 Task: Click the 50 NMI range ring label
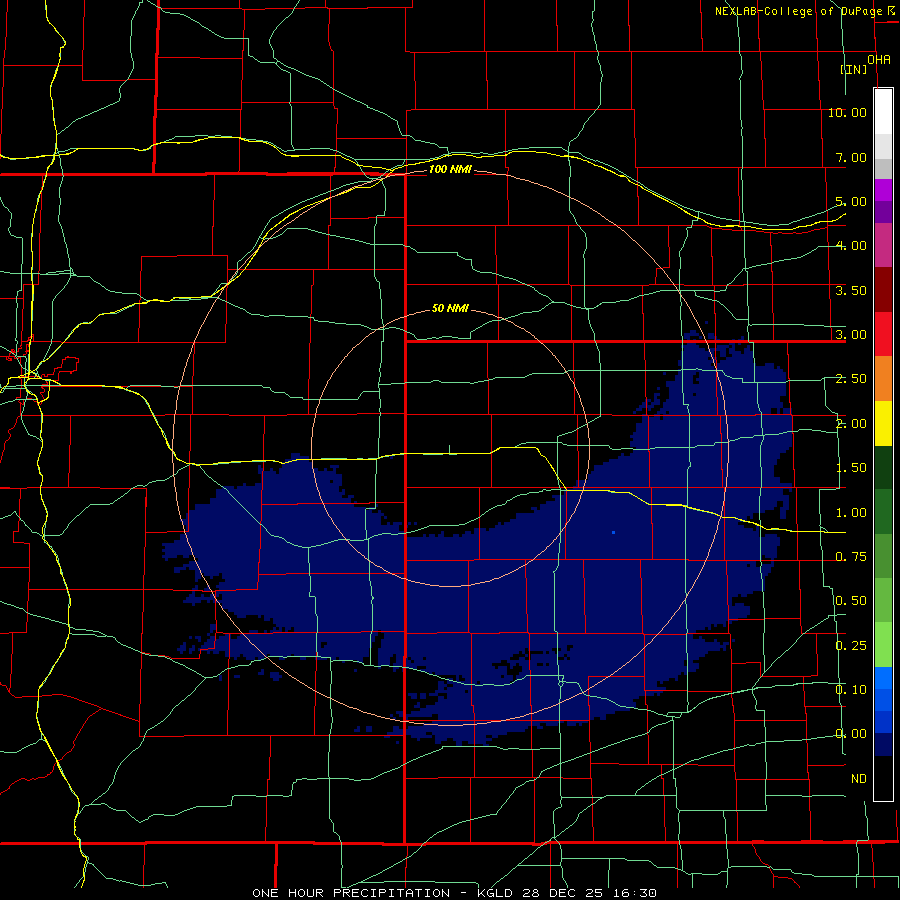[450, 308]
